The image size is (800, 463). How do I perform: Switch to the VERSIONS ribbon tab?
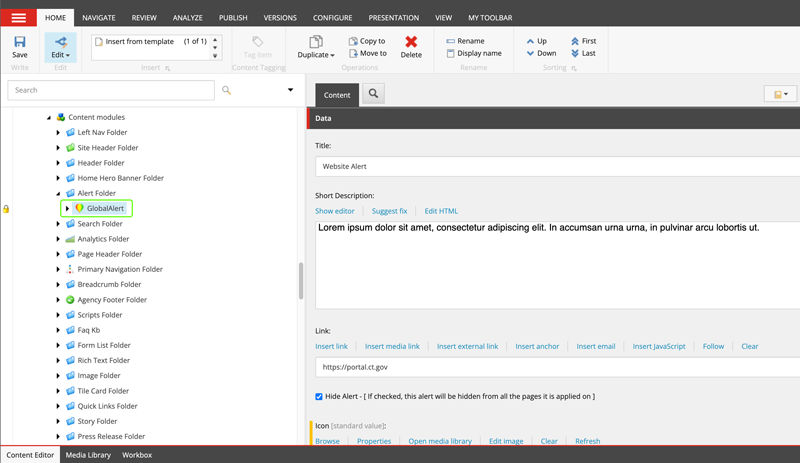280,18
